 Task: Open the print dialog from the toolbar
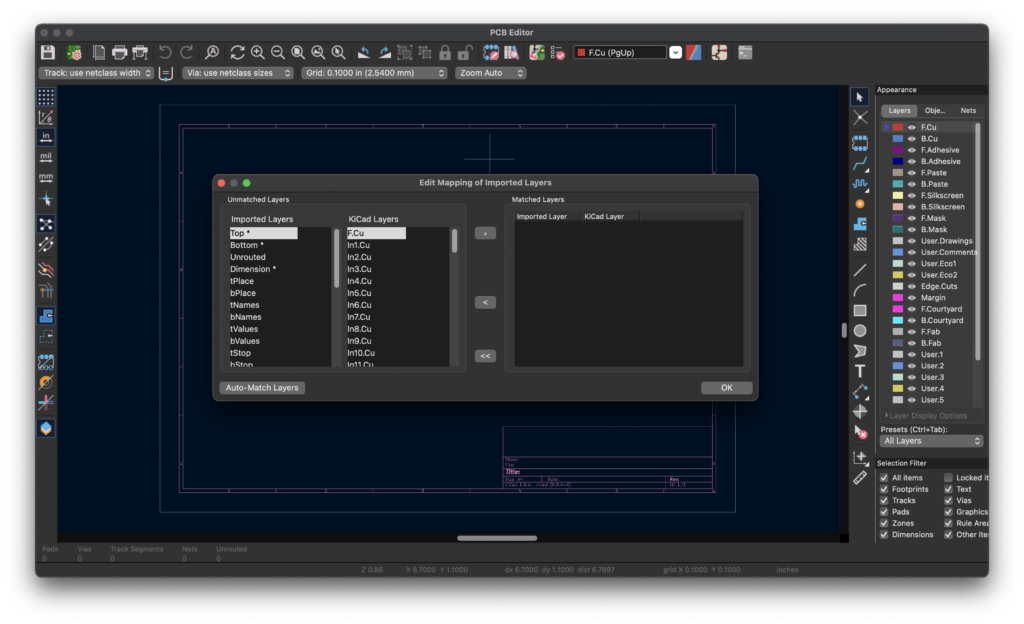point(119,52)
